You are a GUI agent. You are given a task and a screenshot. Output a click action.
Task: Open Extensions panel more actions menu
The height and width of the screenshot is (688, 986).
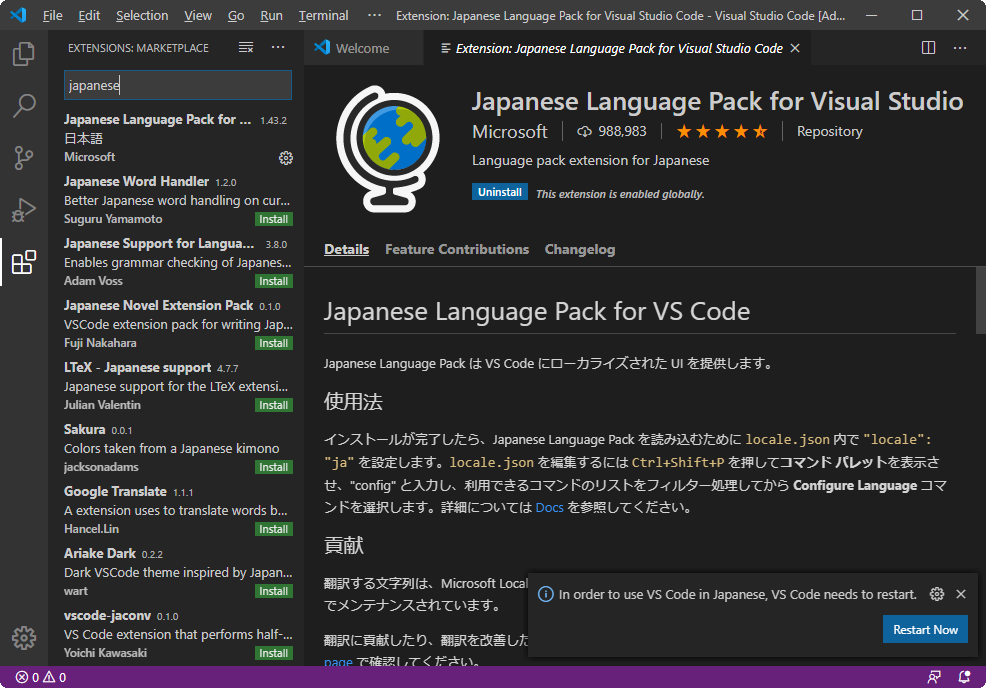278,47
